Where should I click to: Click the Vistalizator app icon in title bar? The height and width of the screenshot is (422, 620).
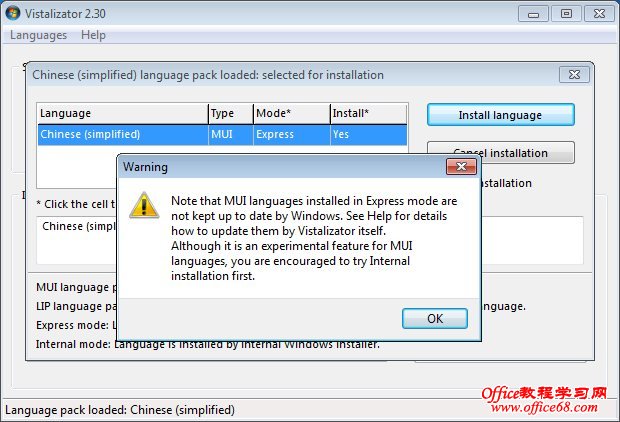click(x=13, y=13)
